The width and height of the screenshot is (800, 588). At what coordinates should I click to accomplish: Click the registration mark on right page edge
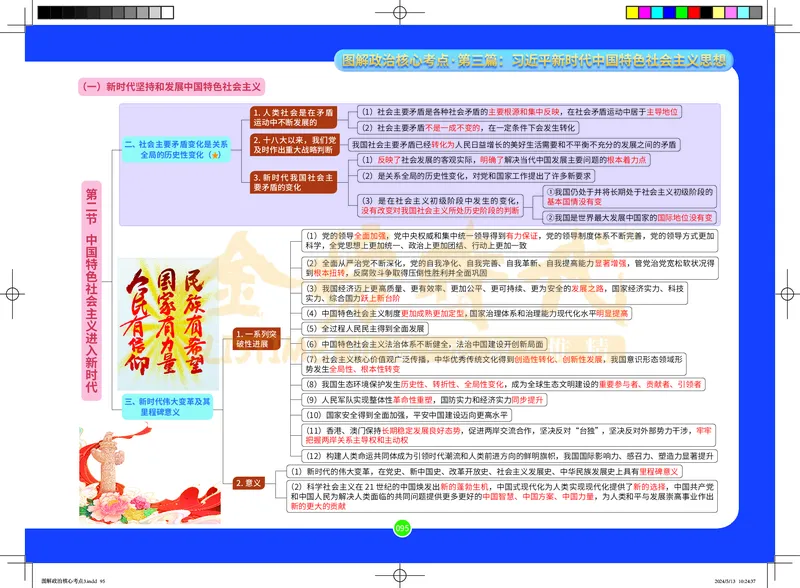(786, 294)
